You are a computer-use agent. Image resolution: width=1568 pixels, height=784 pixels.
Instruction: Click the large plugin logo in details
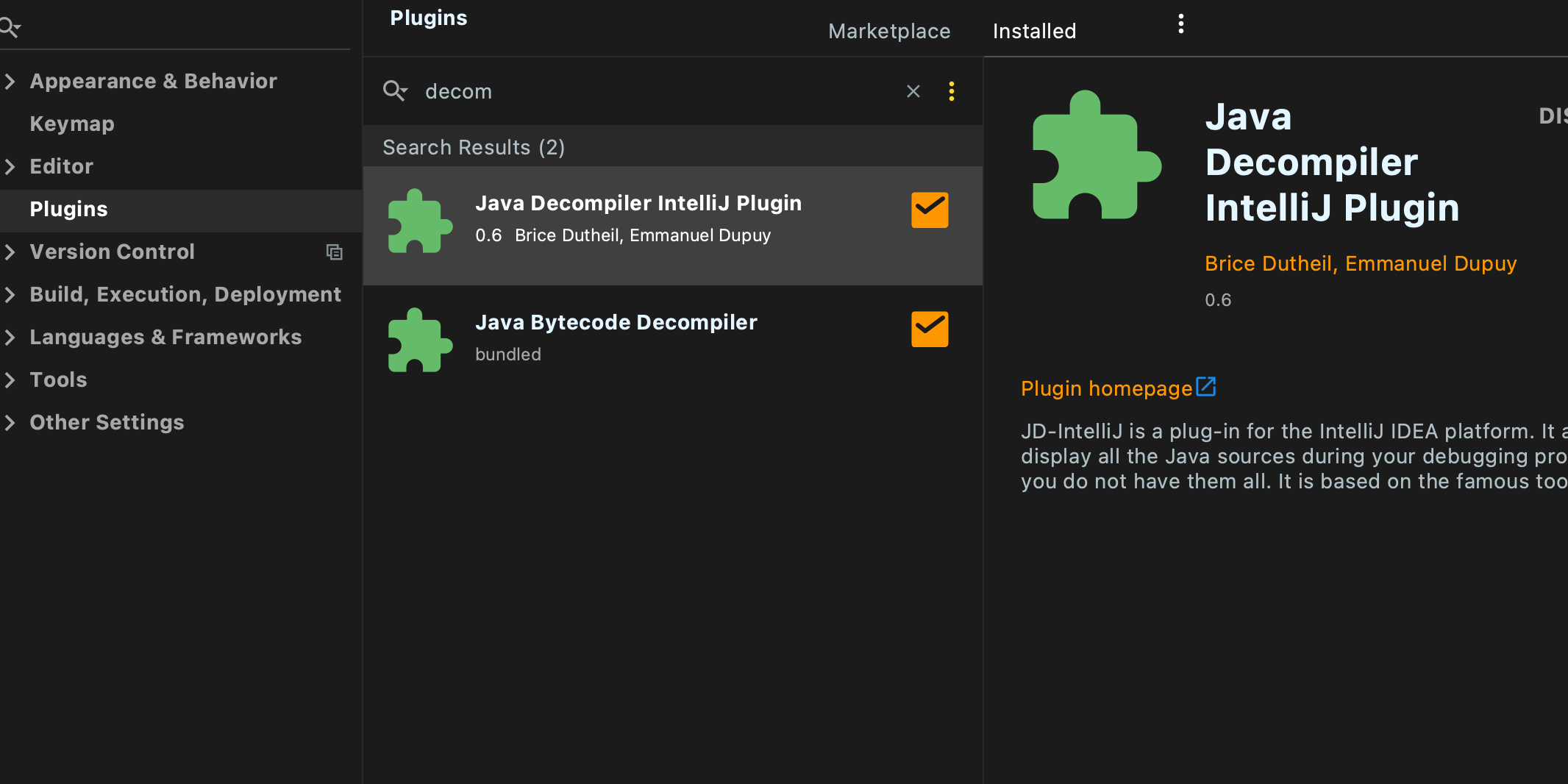tap(1097, 154)
